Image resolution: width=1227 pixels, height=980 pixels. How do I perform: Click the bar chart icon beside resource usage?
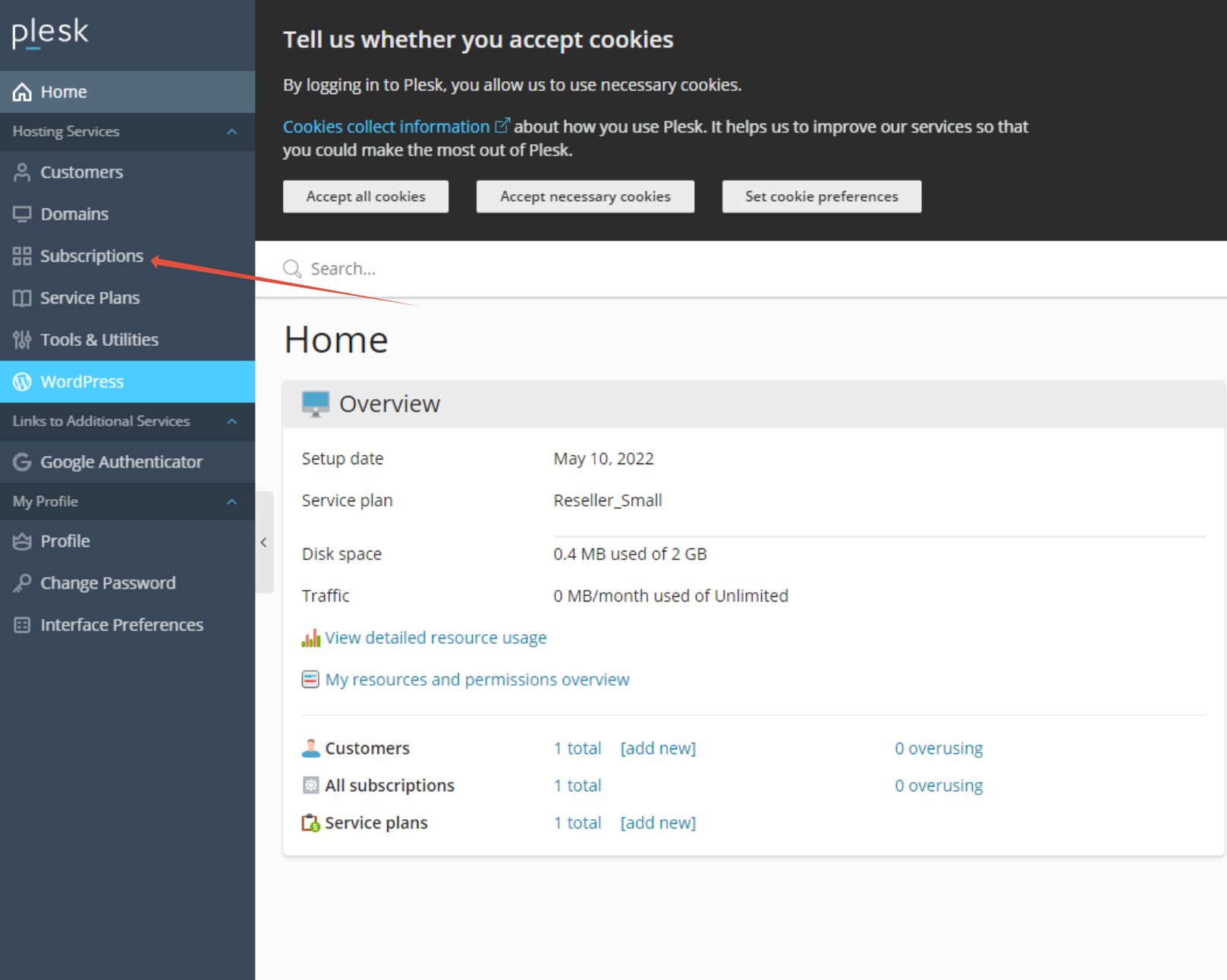(x=311, y=638)
